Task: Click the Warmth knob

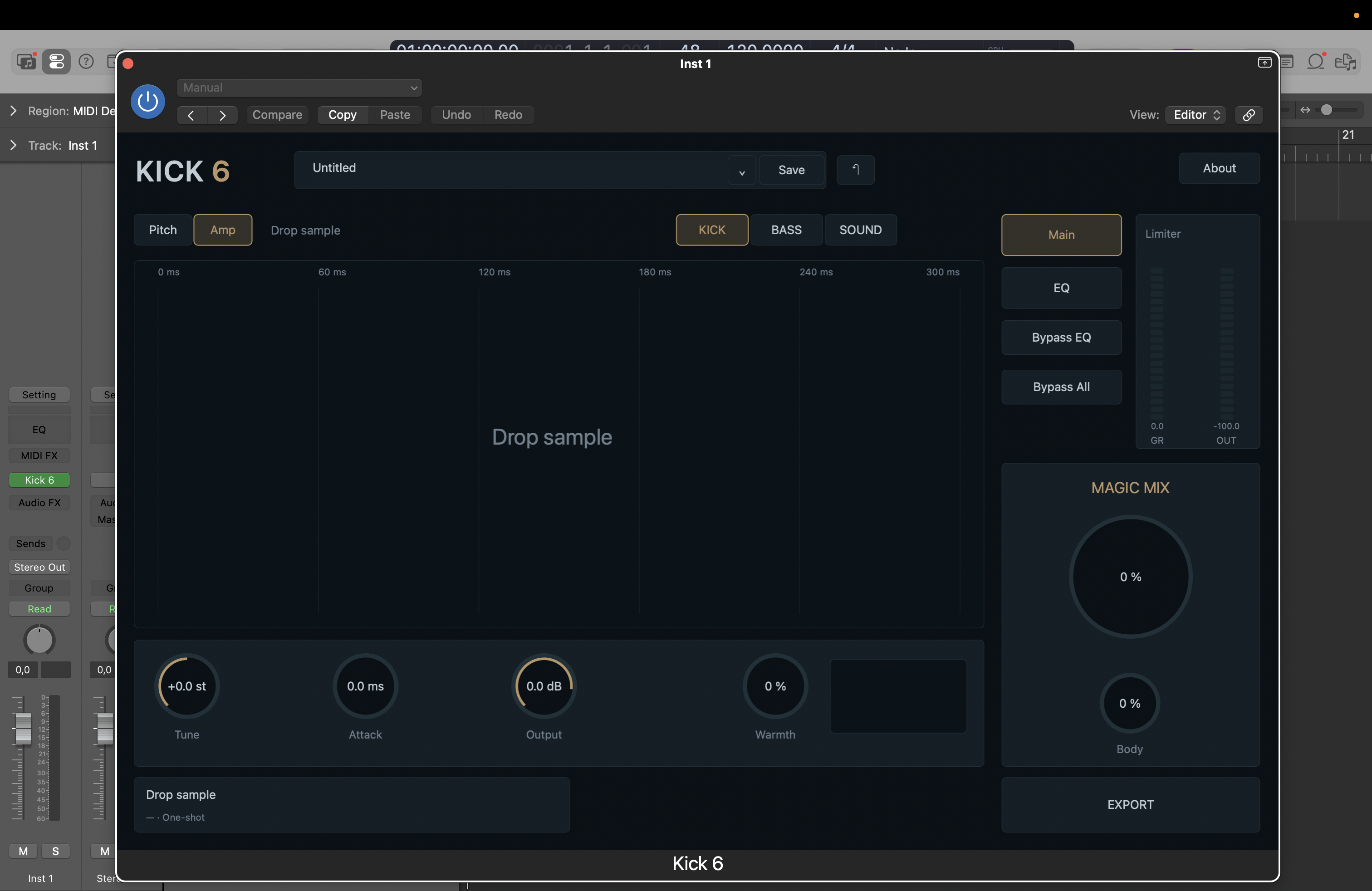Action: (775, 686)
